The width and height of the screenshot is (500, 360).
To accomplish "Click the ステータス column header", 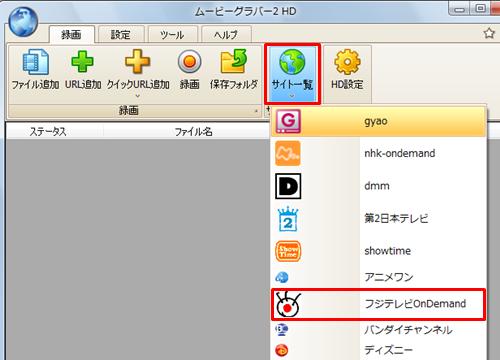I will coord(48,131).
